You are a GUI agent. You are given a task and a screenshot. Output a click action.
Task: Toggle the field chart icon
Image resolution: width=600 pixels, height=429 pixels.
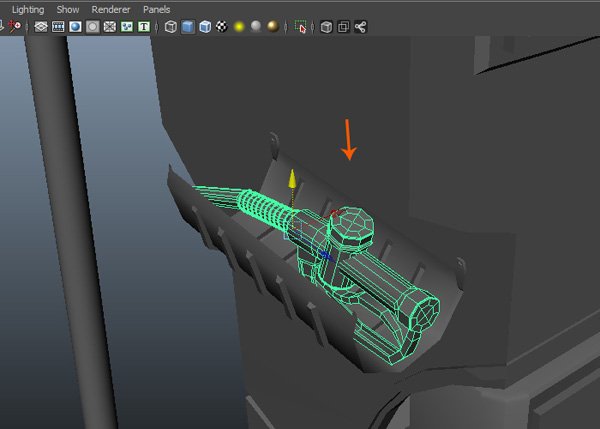(109, 27)
